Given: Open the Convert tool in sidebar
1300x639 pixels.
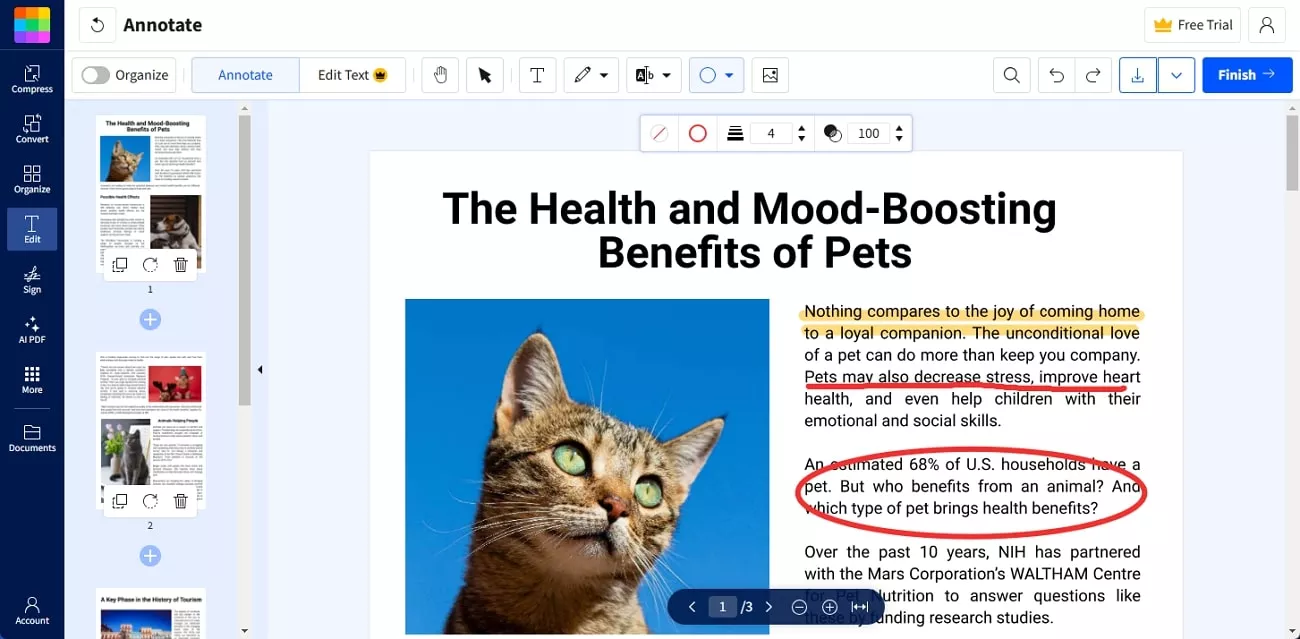Looking at the screenshot, I should click(32, 129).
